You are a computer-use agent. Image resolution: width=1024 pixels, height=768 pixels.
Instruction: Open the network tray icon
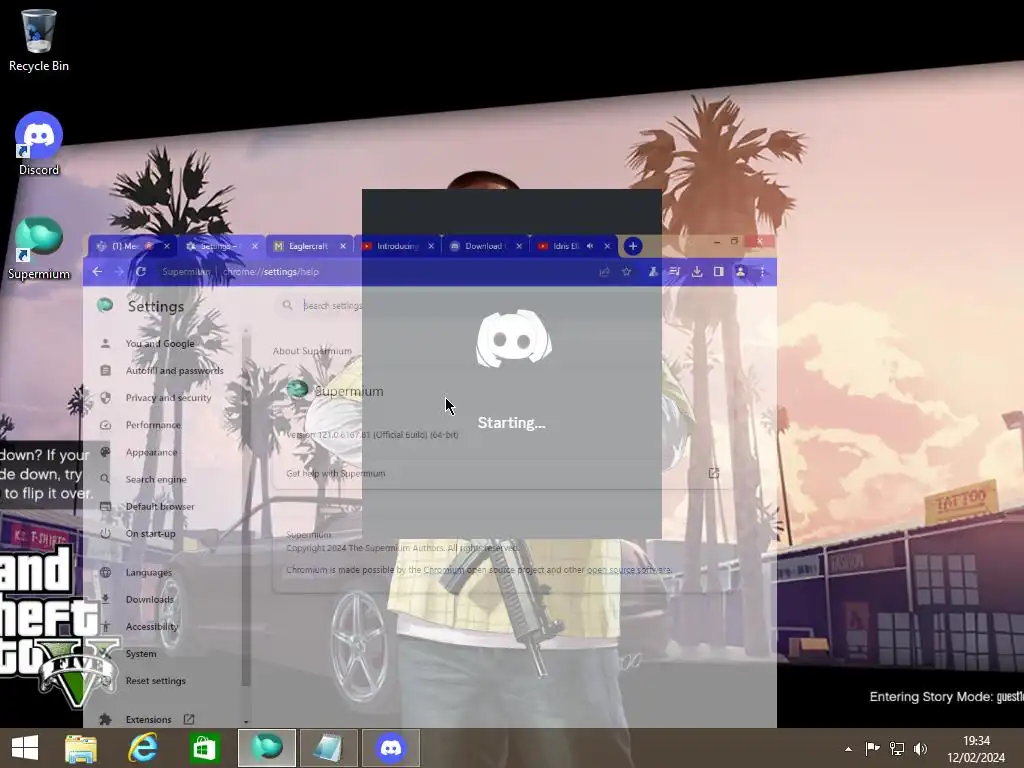897,748
